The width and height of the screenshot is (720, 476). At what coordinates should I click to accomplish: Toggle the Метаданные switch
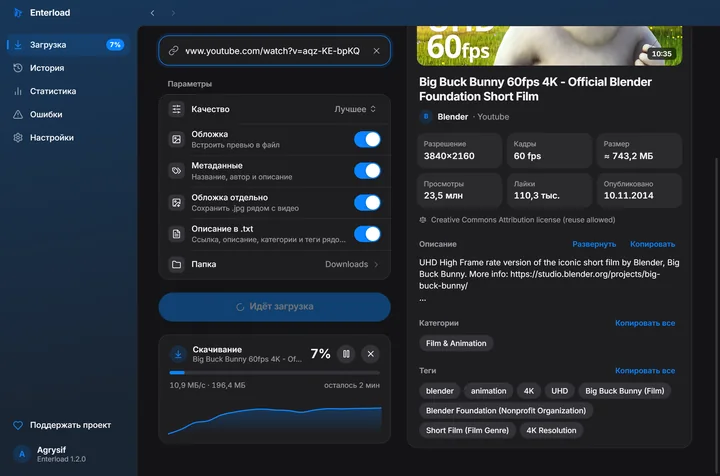click(x=367, y=171)
